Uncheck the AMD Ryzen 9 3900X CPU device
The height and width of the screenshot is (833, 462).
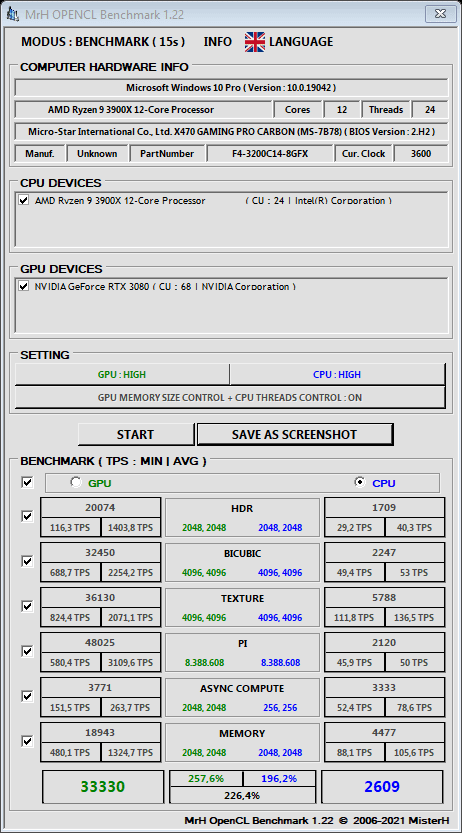23,200
